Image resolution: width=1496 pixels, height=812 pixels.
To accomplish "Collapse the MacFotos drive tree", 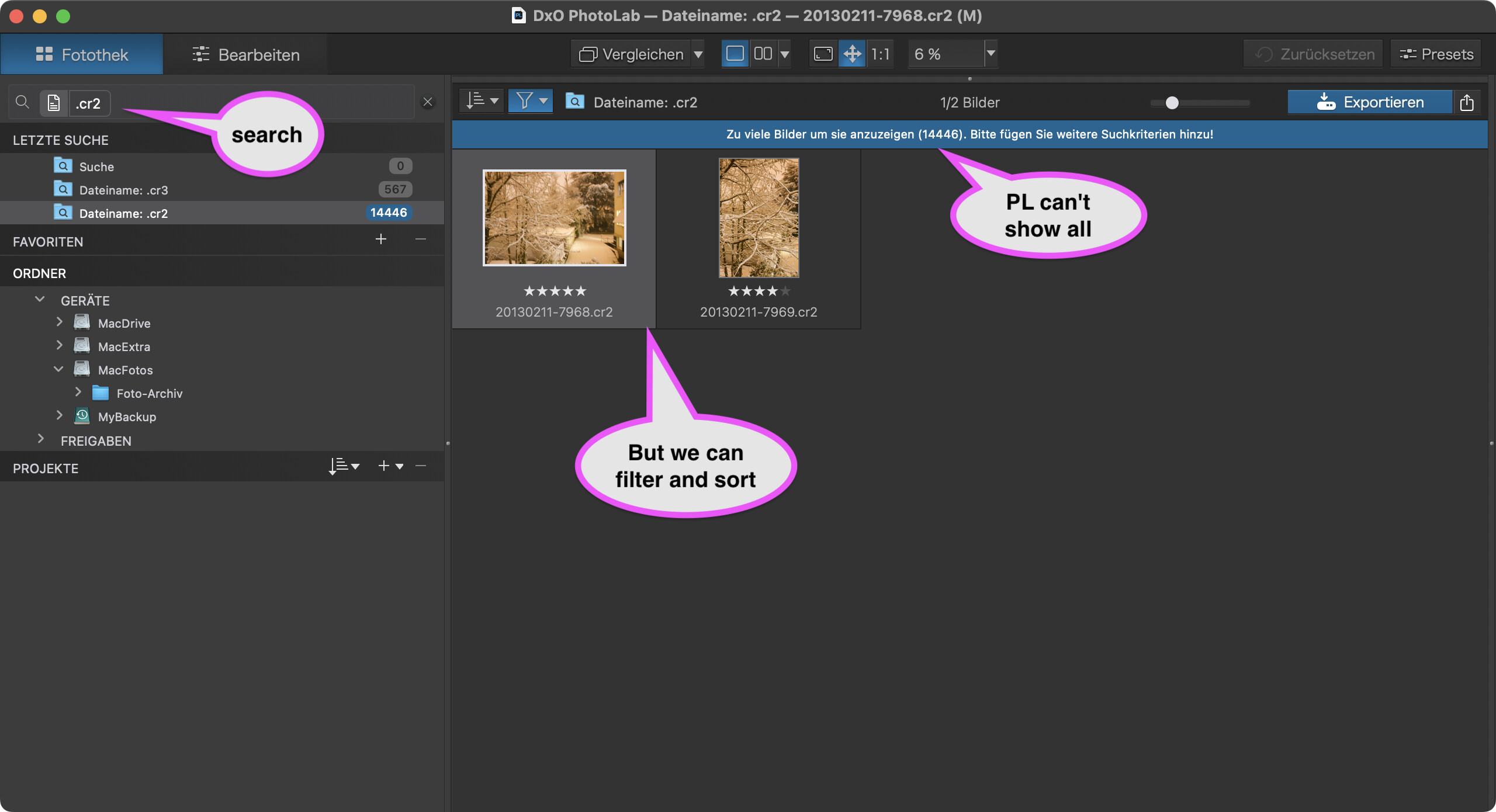I will click(58, 369).
